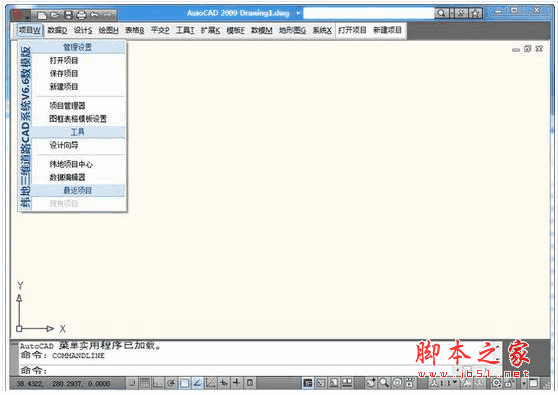Toggle Object Snap in status bar
Image resolution: width=558 pixels, height=395 pixels.
(x=184, y=383)
